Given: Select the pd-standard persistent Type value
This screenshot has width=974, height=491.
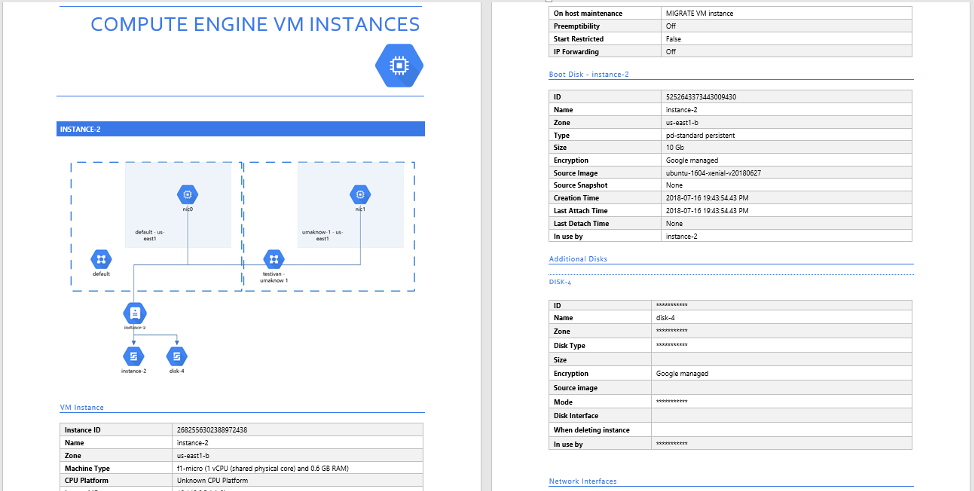Looking at the screenshot, I should click(700, 135).
